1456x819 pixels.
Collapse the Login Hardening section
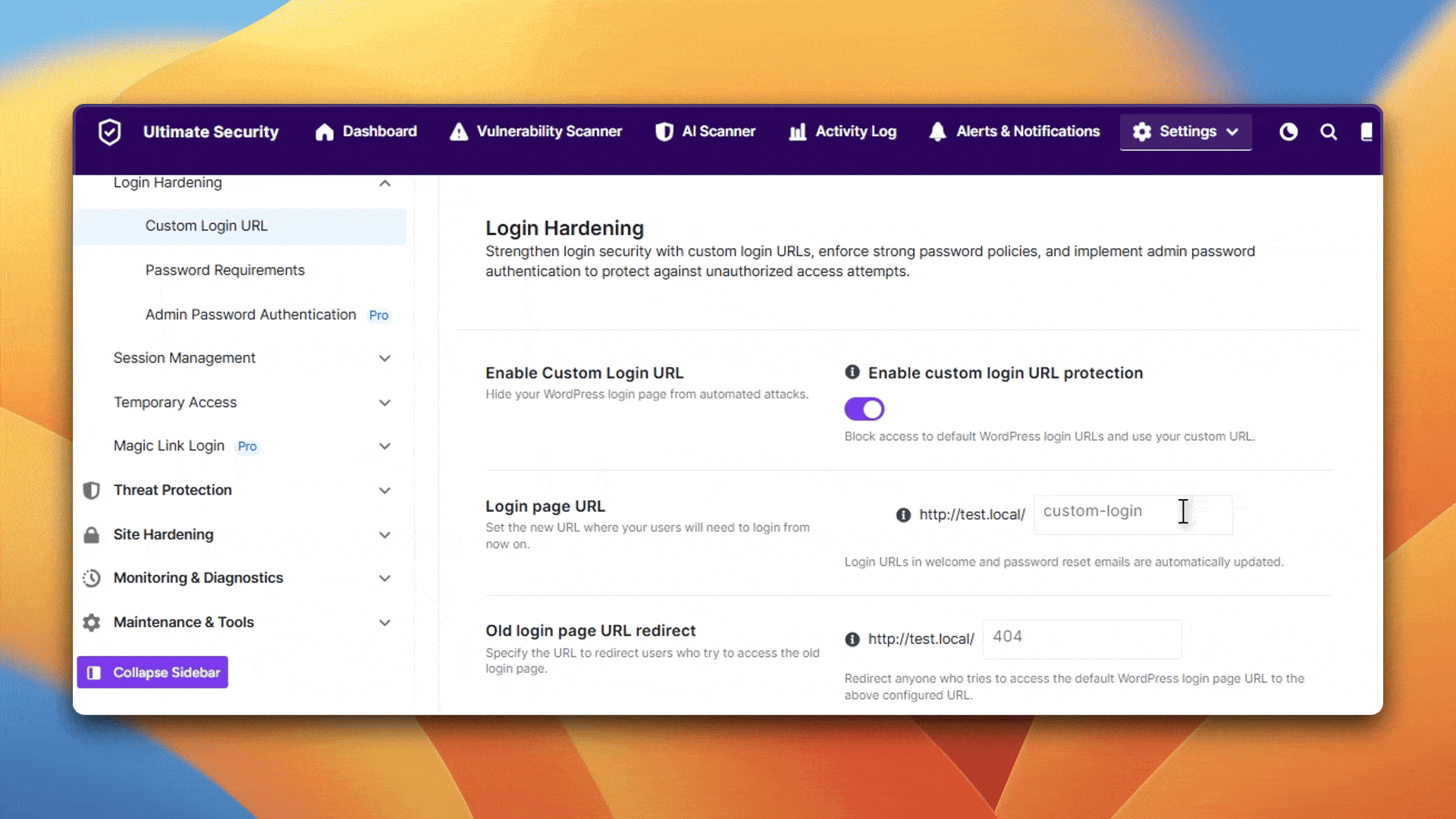384,184
